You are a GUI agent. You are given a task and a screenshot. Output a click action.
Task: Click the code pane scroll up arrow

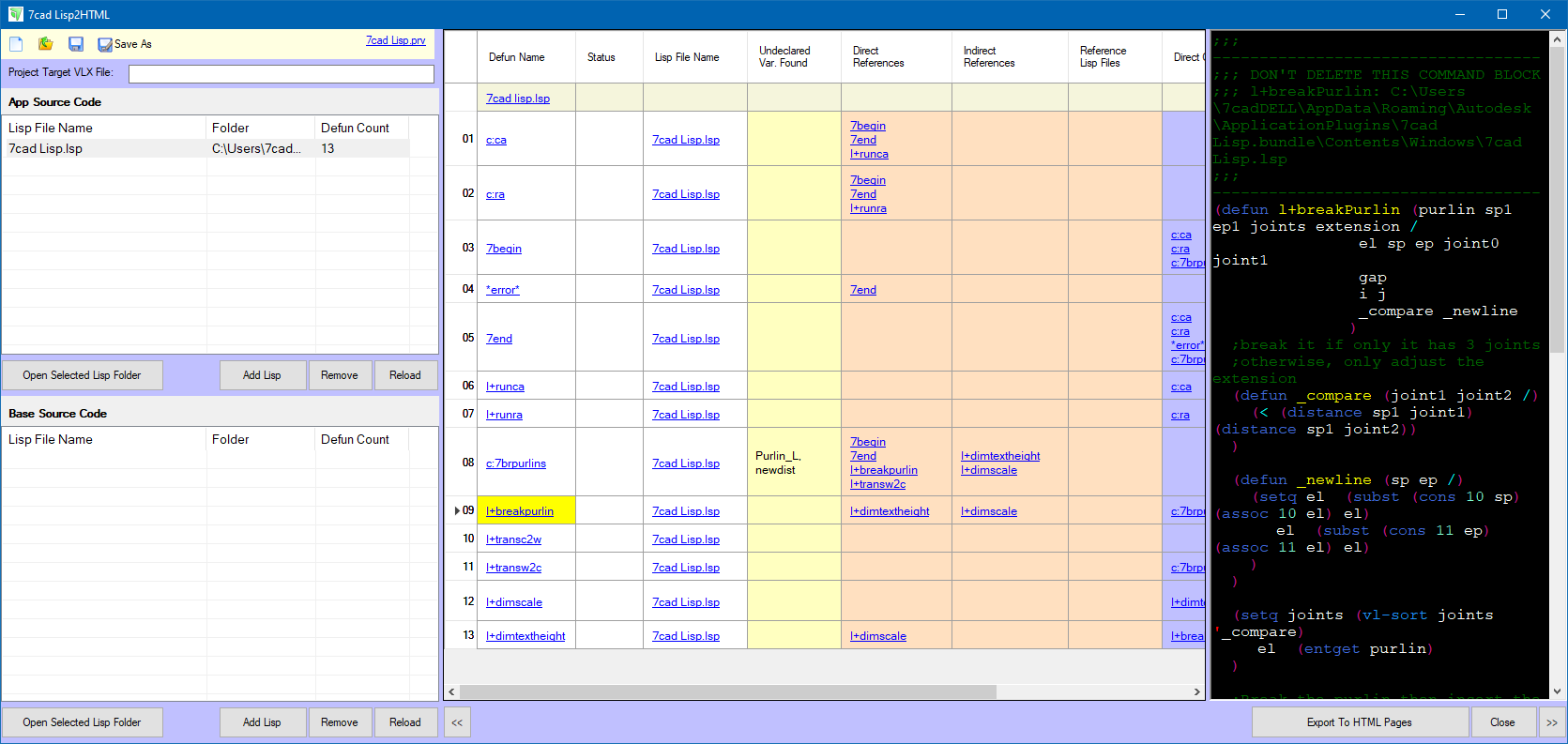coord(1558,38)
